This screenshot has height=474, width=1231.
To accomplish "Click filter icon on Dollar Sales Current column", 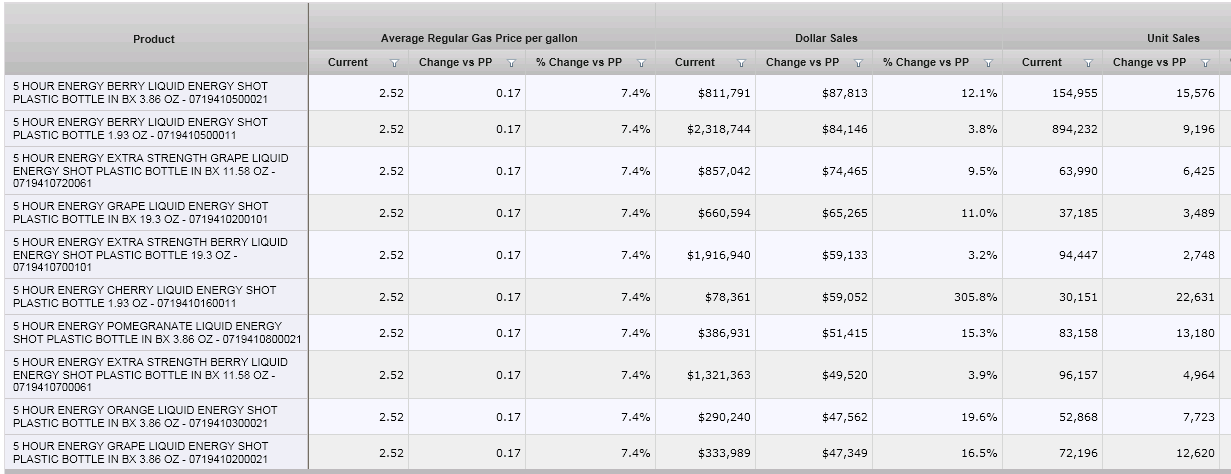I will point(741,63).
